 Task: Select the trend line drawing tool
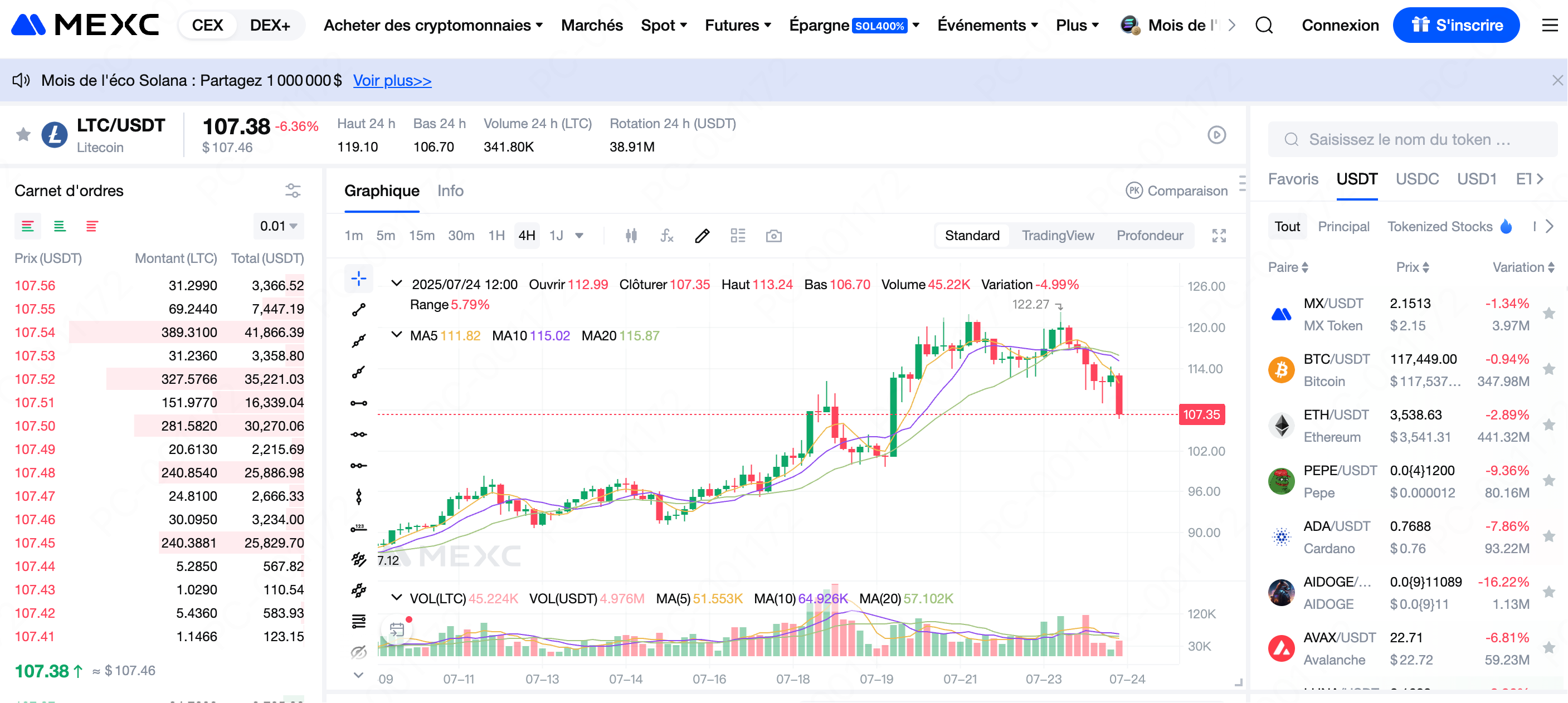(358, 310)
